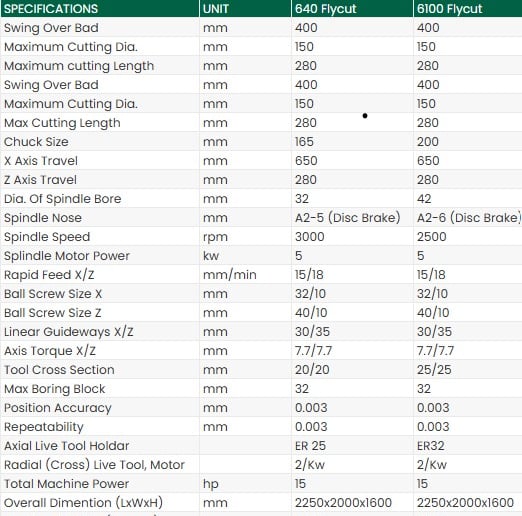The width and height of the screenshot is (522, 516).
Task: Click the 'ER 25' tool holder cell
Action: [310, 446]
